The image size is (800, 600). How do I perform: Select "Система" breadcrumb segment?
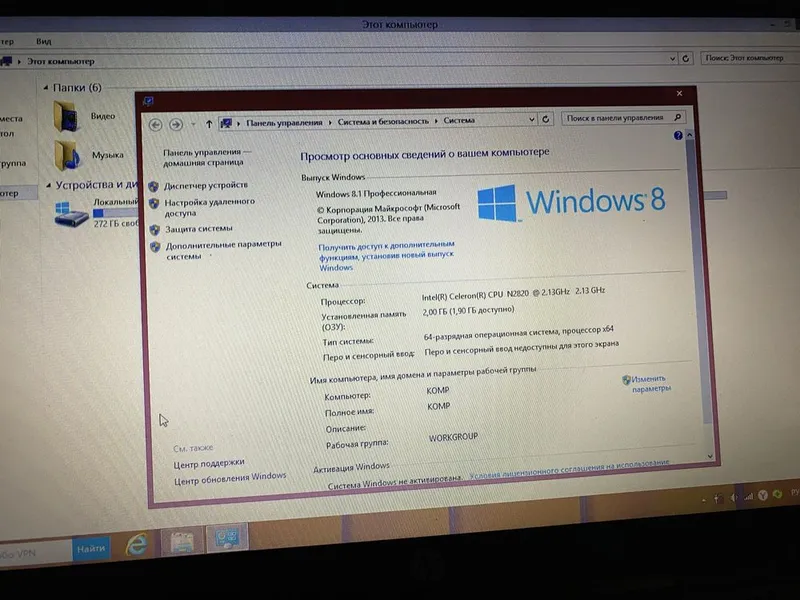coord(459,120)
